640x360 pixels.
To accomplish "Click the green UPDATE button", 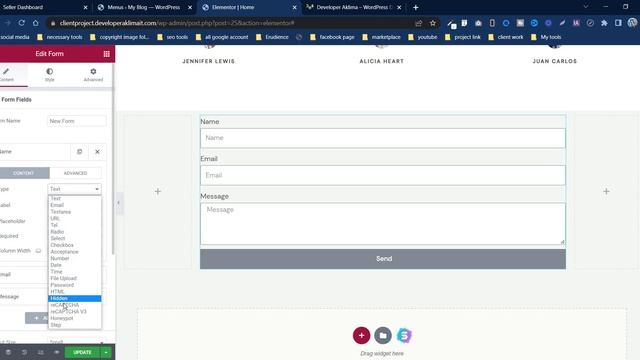I will (82, 352).
